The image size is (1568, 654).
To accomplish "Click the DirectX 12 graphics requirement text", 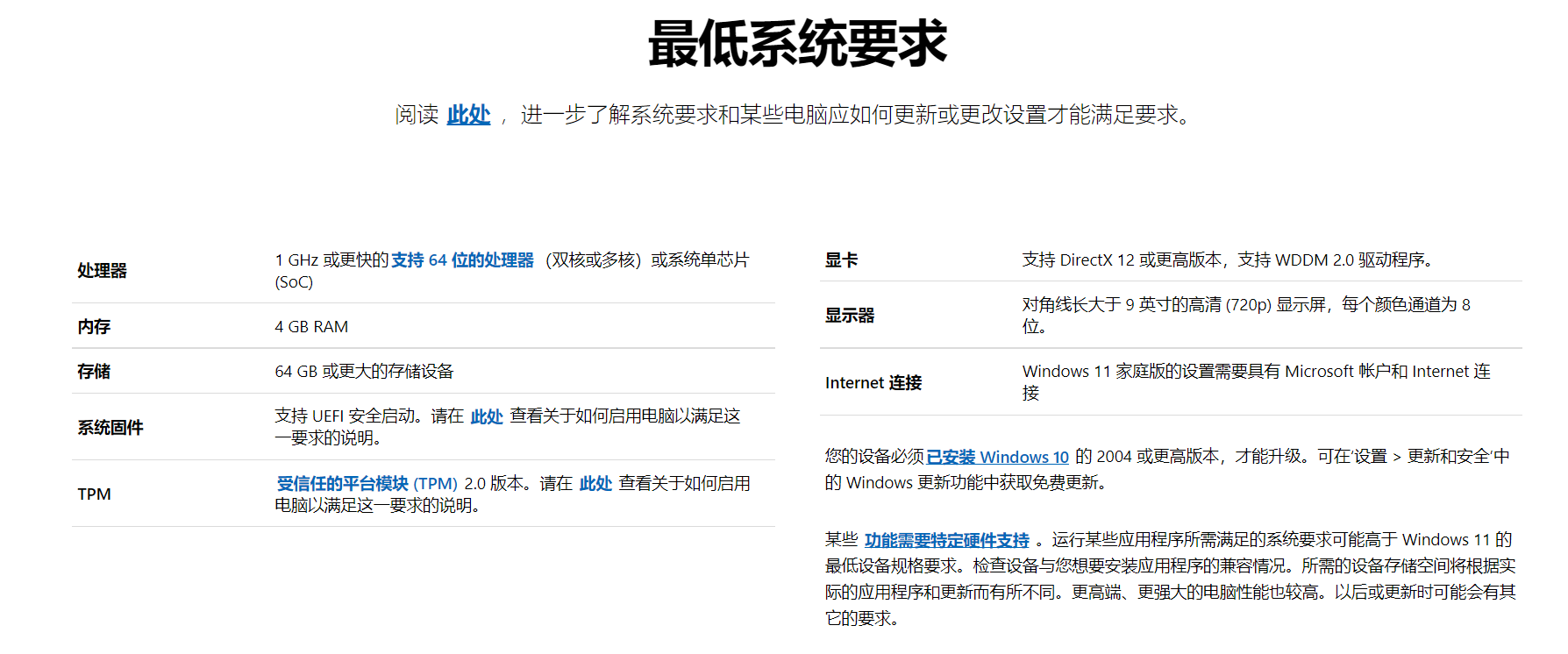I will point(1228,260).
